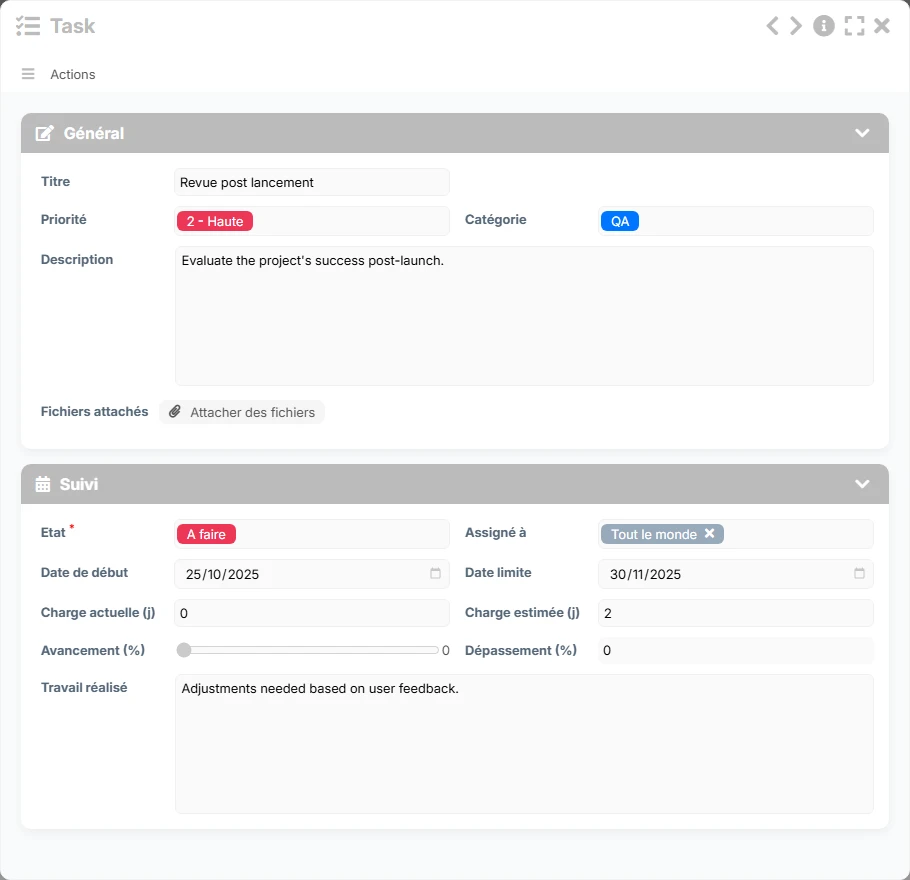Collapse the Suivi section
The image size is (910, 880).
(x=862, y=484)
